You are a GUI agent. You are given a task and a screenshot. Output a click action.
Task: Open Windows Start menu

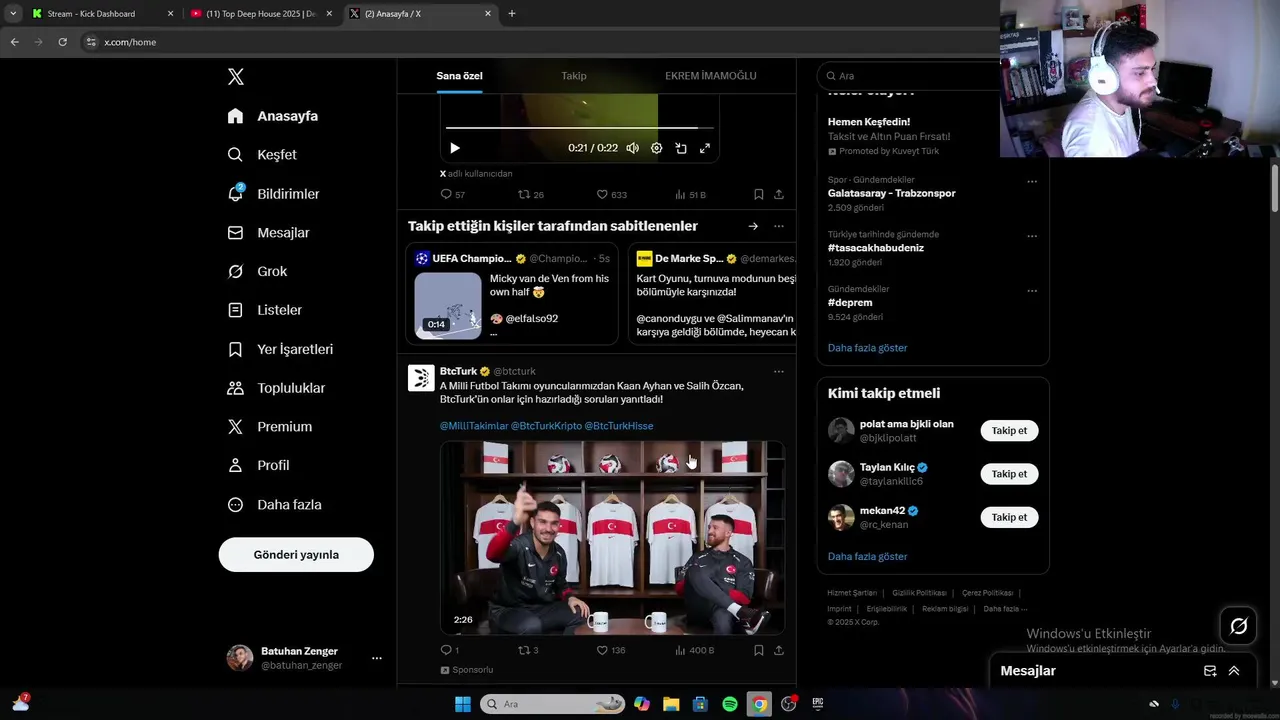463,704
